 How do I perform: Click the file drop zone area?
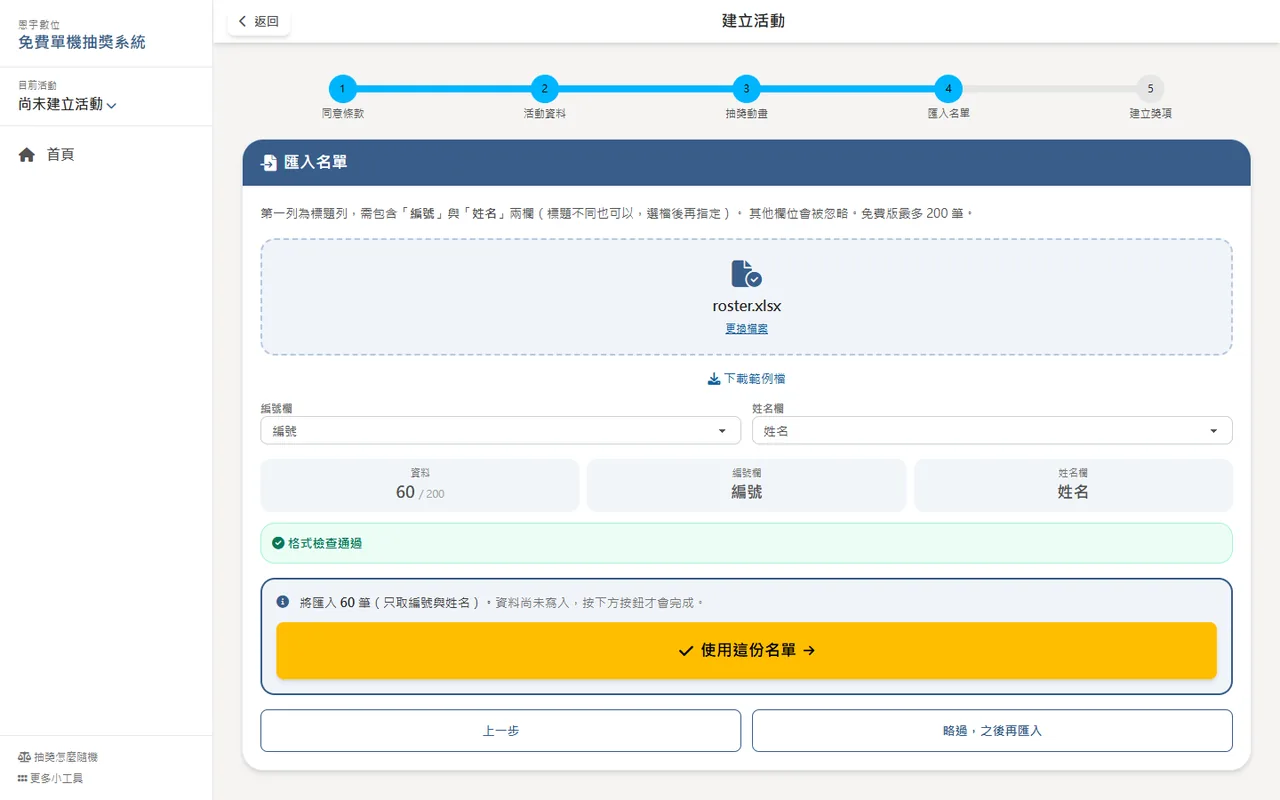pyautogui.click(x=746, y=297)
